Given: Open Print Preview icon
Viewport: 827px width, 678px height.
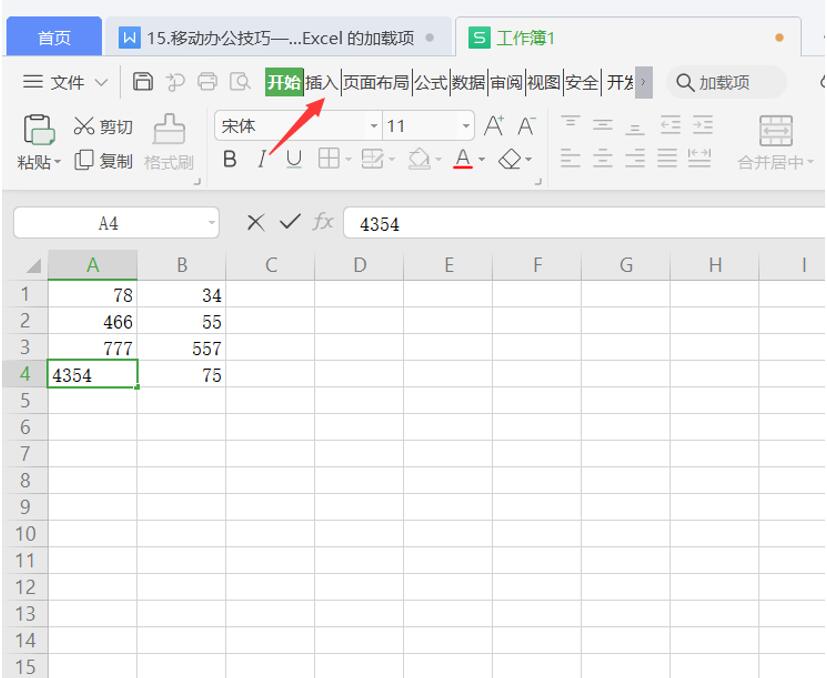Looking at the screenshot, I should point(240,82).
